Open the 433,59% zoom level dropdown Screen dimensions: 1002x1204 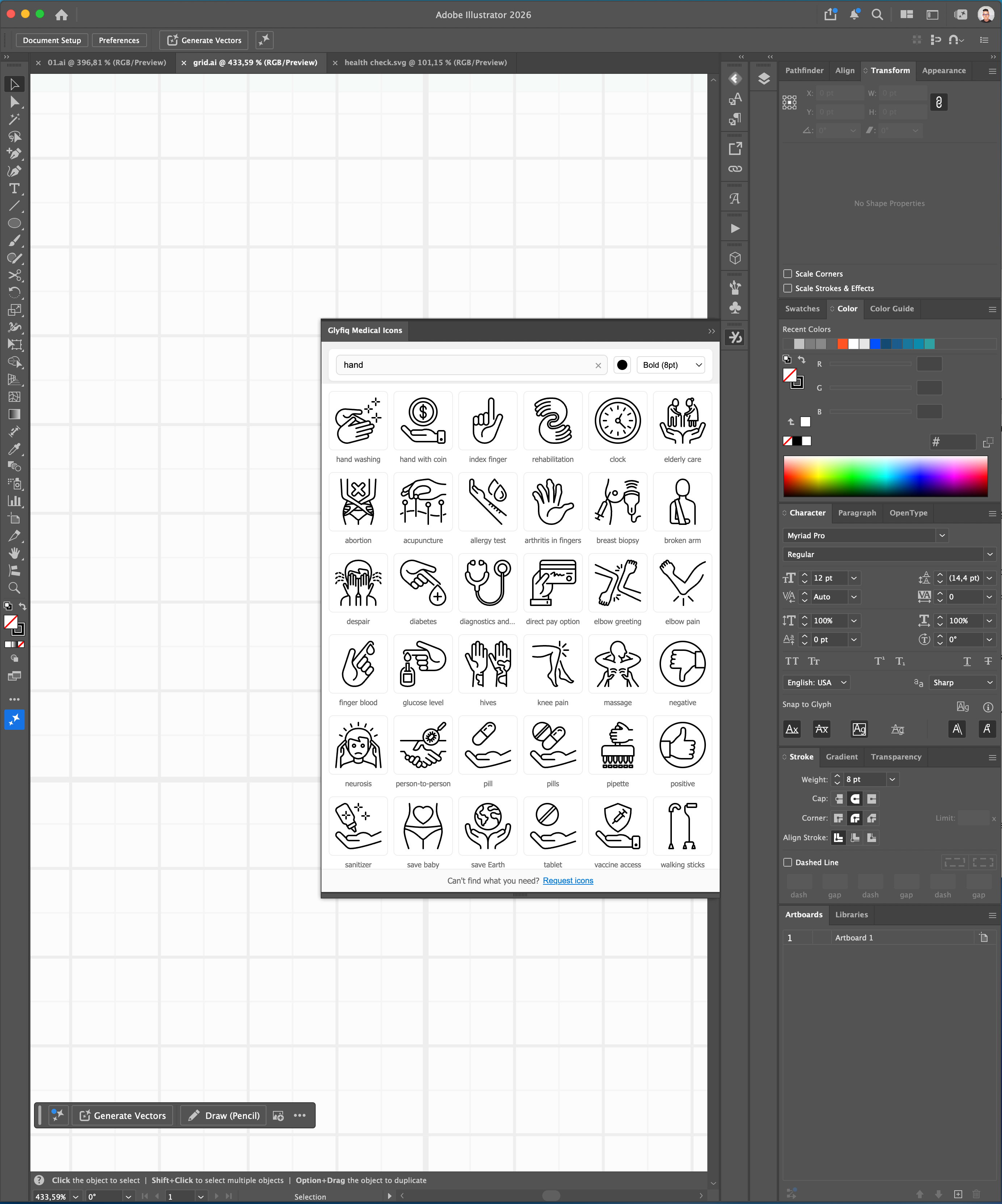pyautogui.click(x=76, y=1196)
